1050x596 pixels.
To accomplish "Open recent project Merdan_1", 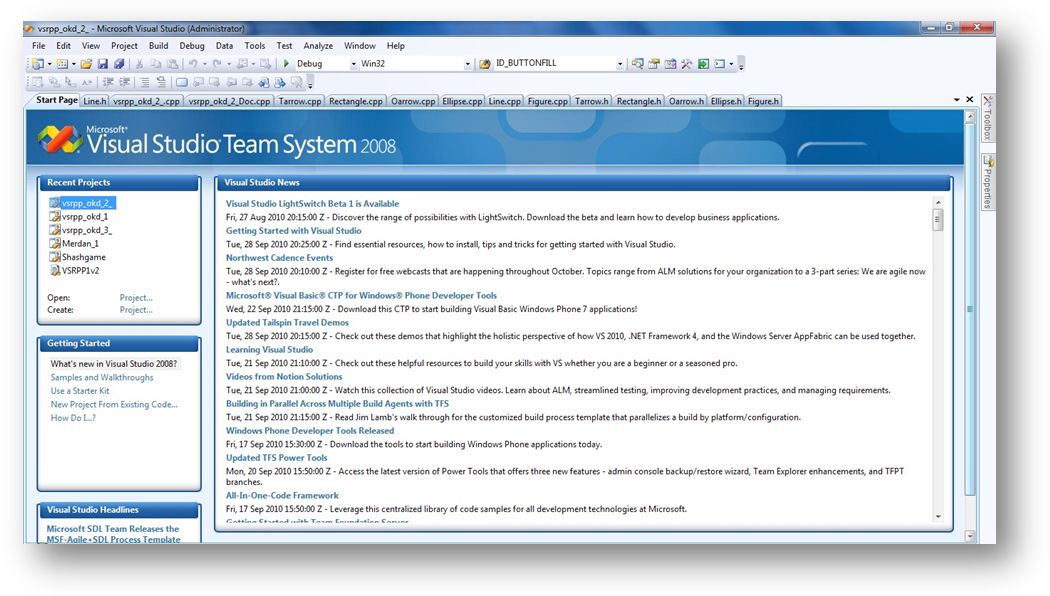I will tap(74, 244).
